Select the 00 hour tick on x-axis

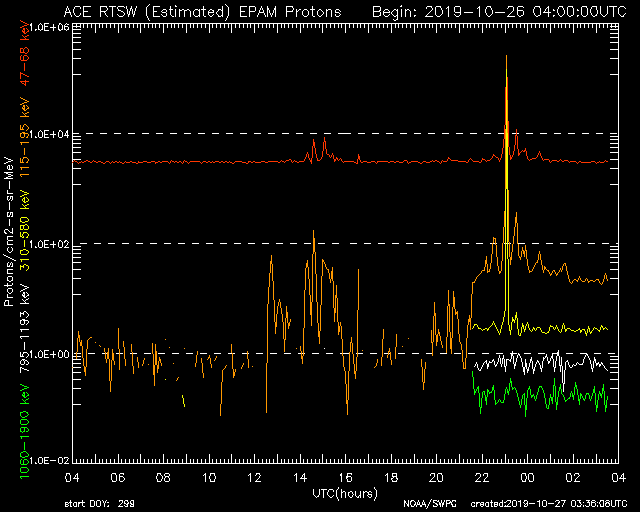[526, 478]
